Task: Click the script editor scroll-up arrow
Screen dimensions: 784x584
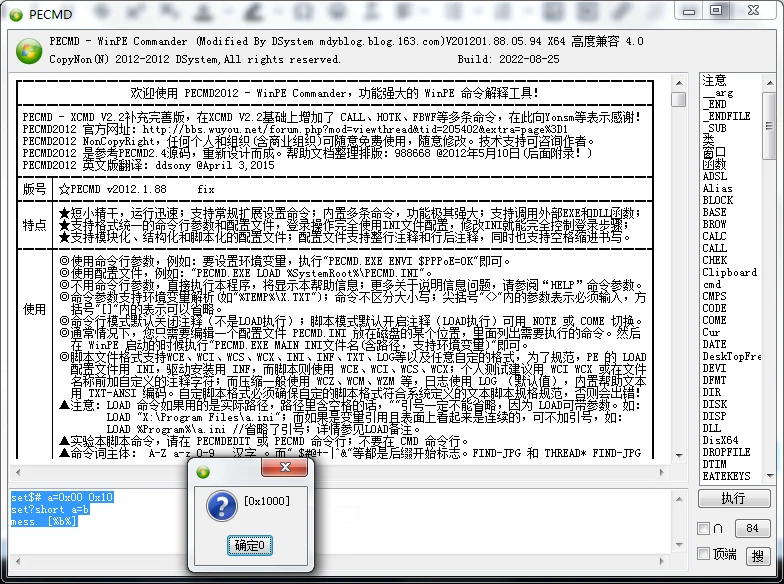Action: click(x=678, y=498)
